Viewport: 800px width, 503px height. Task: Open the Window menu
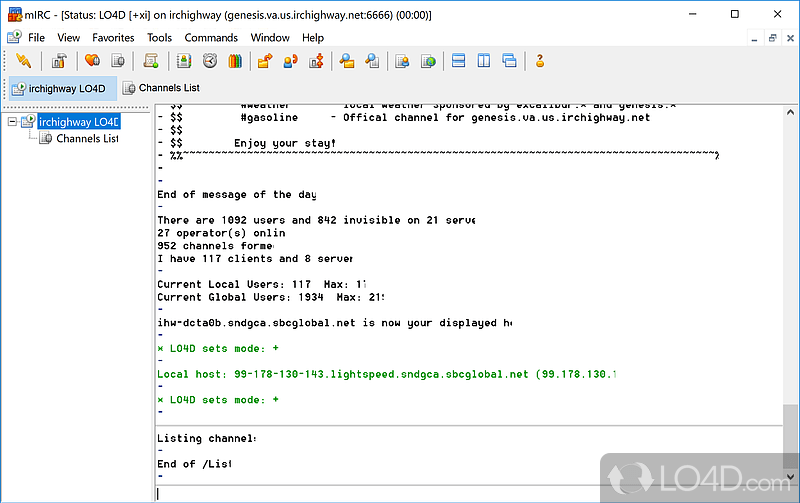point(270,38)
